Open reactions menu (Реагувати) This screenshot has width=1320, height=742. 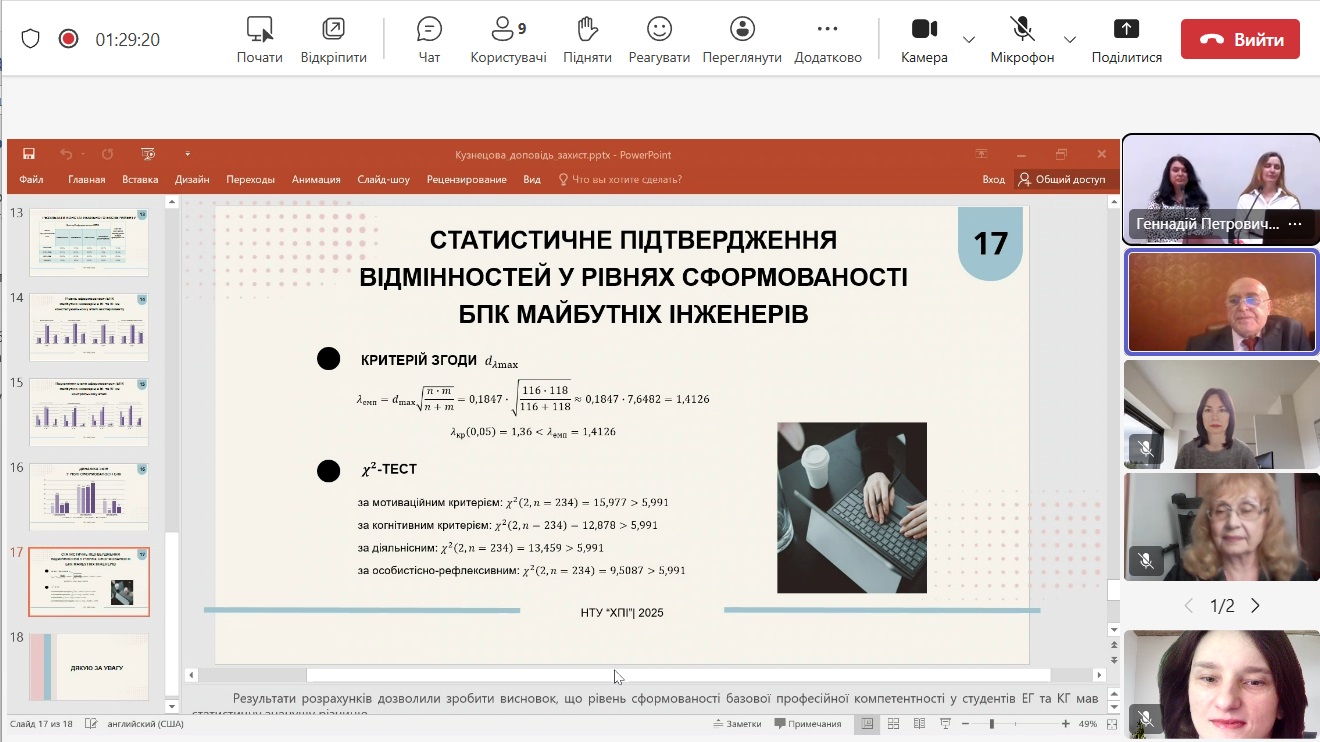click(x=659, y=39)
